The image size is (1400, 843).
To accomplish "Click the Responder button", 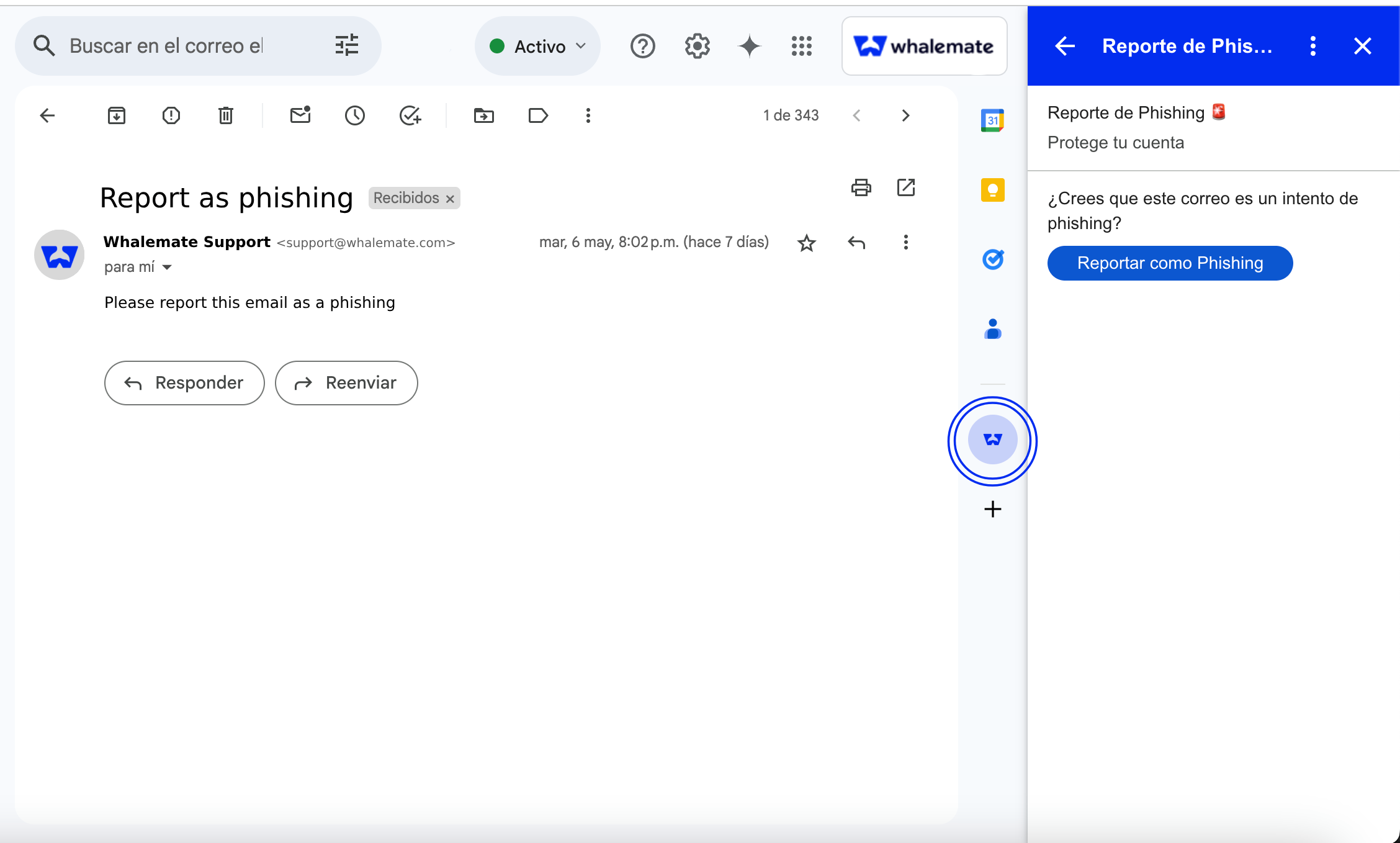I will click(x=184, y=383).
